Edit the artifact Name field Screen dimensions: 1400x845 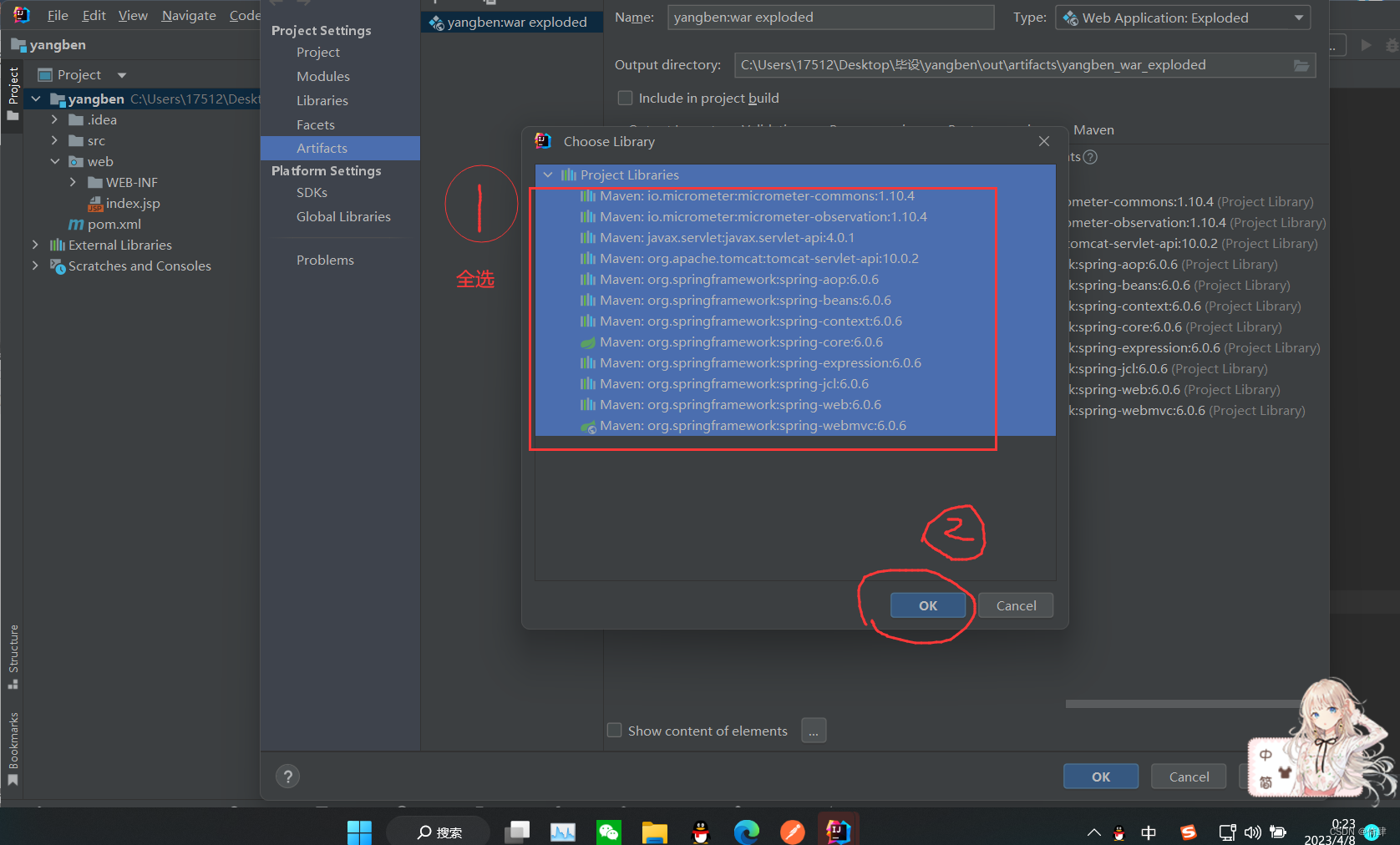click(x=830, y=18)
